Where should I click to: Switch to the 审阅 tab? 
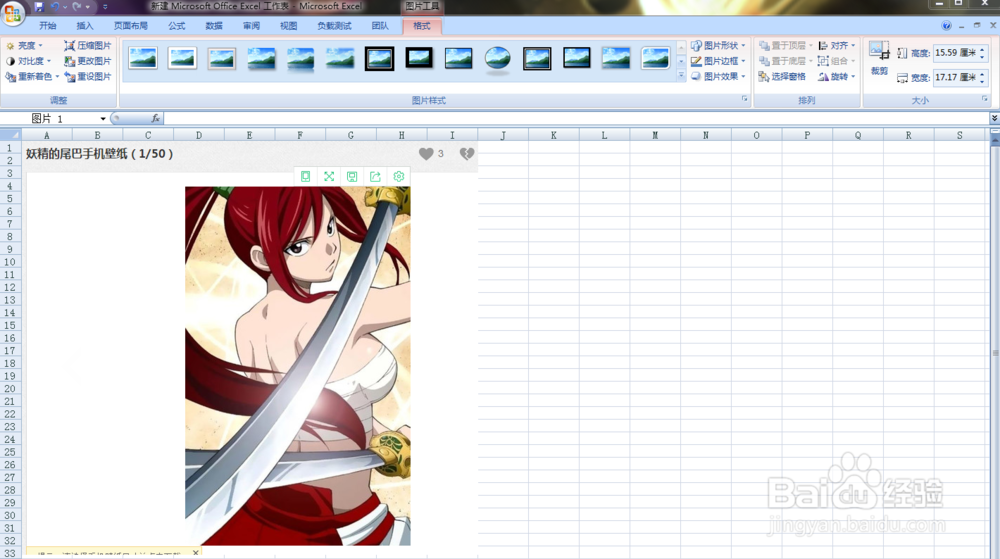click(x=251, y=26)
